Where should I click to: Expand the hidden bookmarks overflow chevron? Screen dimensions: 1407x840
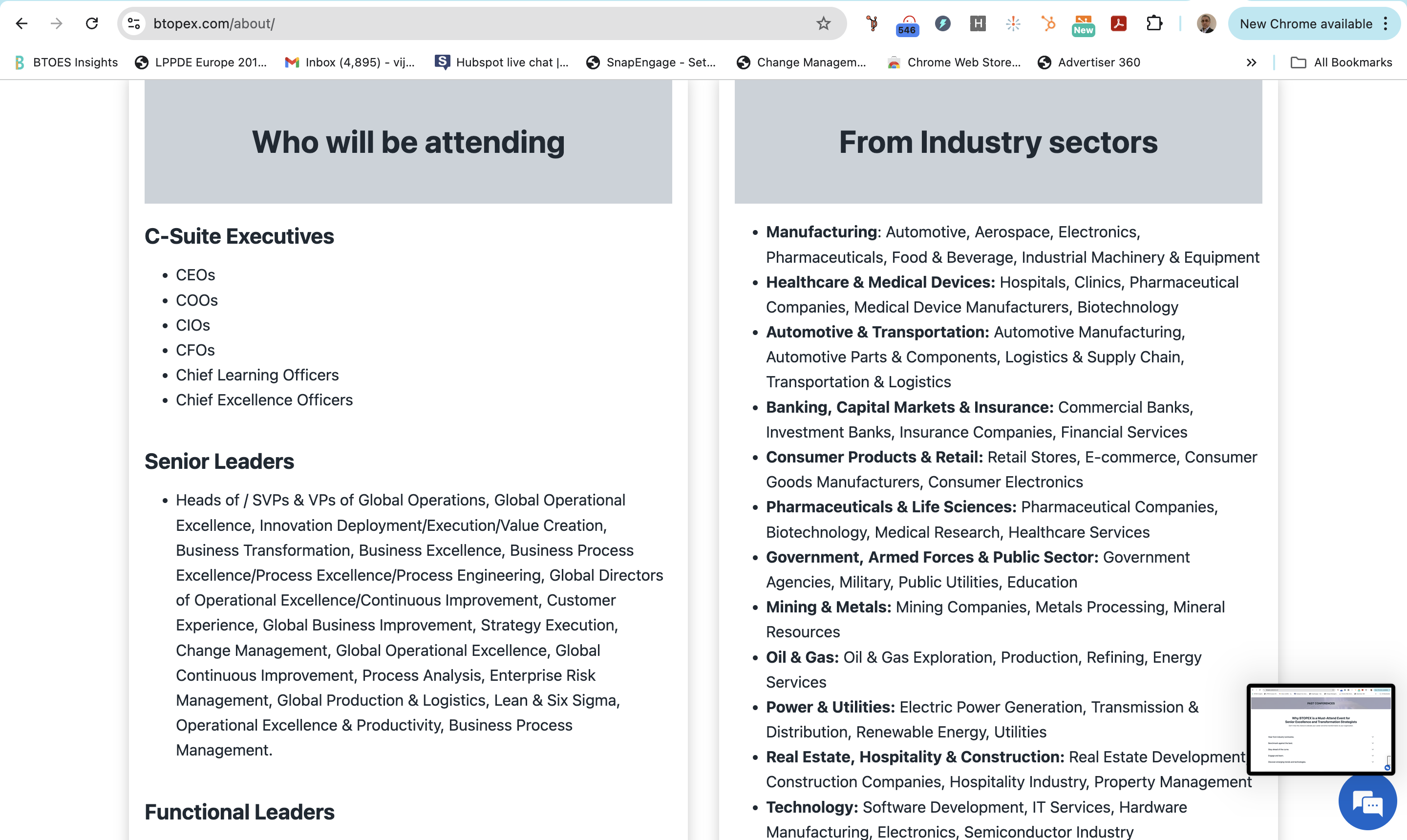point(1251,62)
